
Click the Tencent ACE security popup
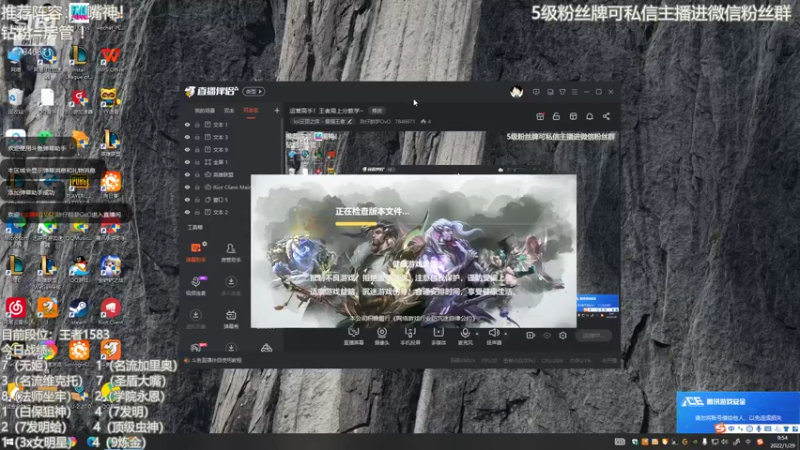tap(738, 412)
